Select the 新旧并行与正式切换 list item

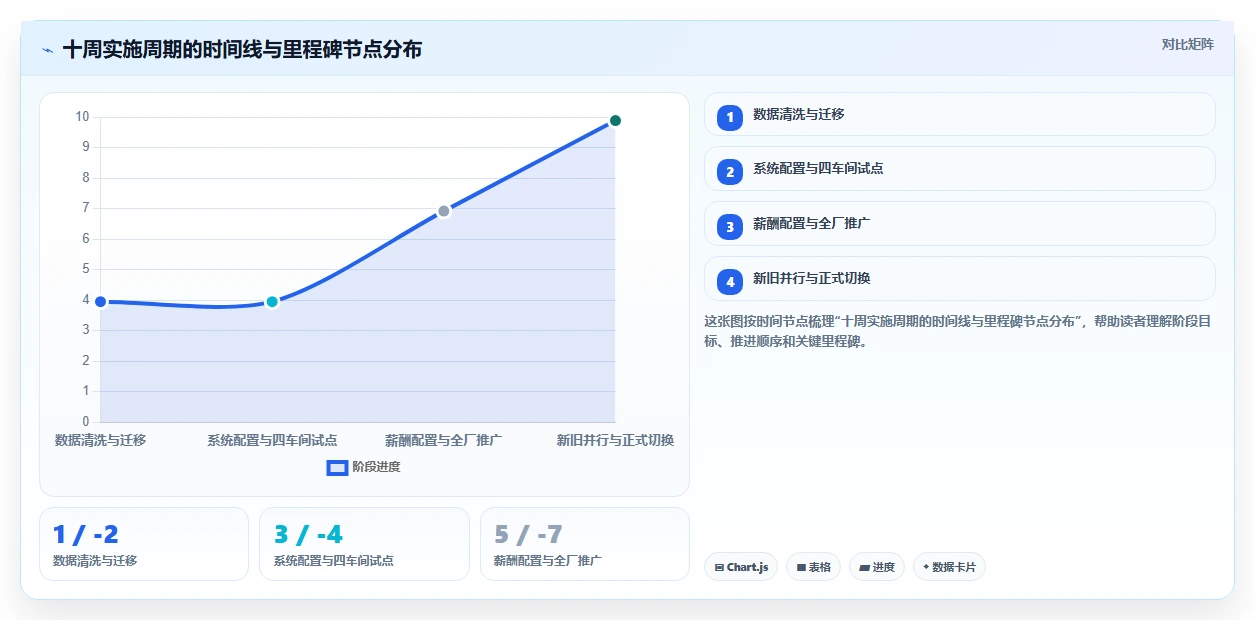[x=960, y=278]
